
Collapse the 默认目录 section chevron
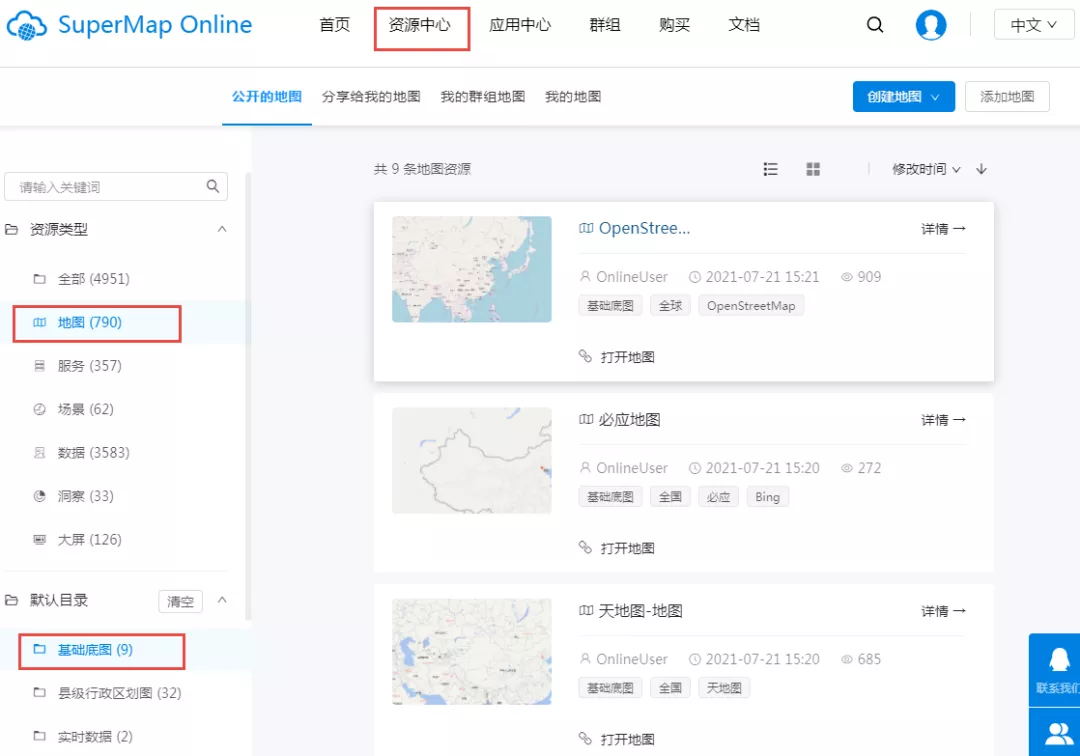222,600
